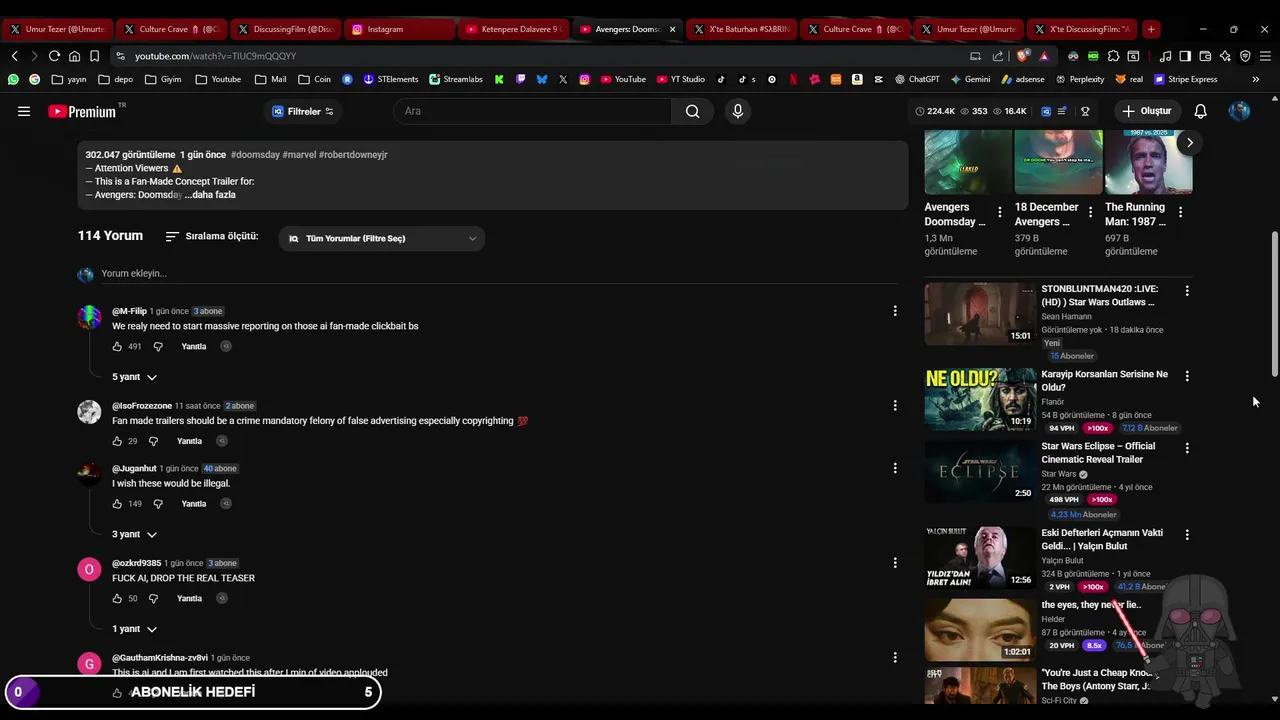Viewport: 1280px width, 720px height.
Task: Click the page vertical scrollbar
Action: 1274,304
